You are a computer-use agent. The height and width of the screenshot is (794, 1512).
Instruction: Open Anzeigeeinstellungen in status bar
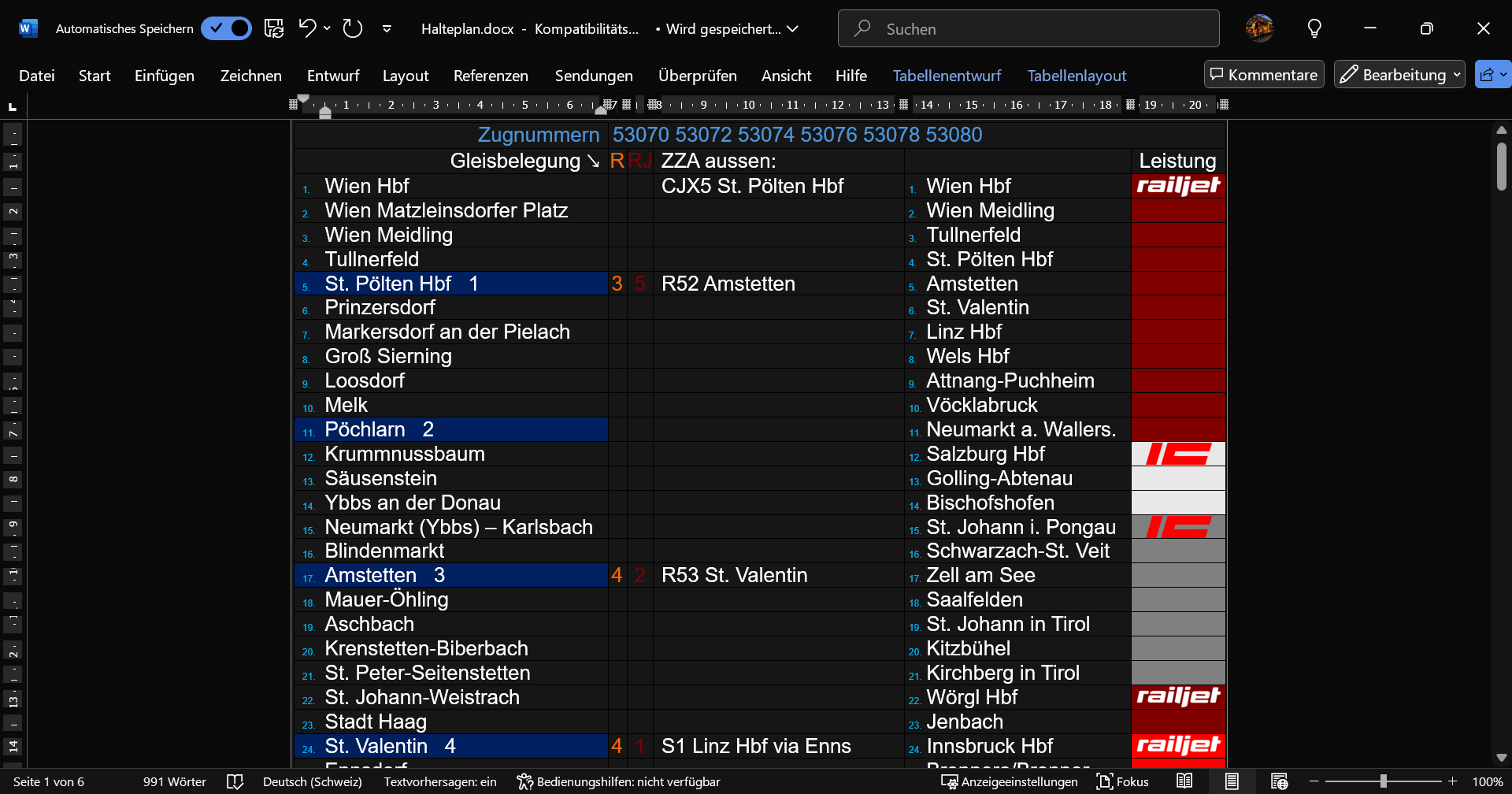click(x=1010, y=781)
